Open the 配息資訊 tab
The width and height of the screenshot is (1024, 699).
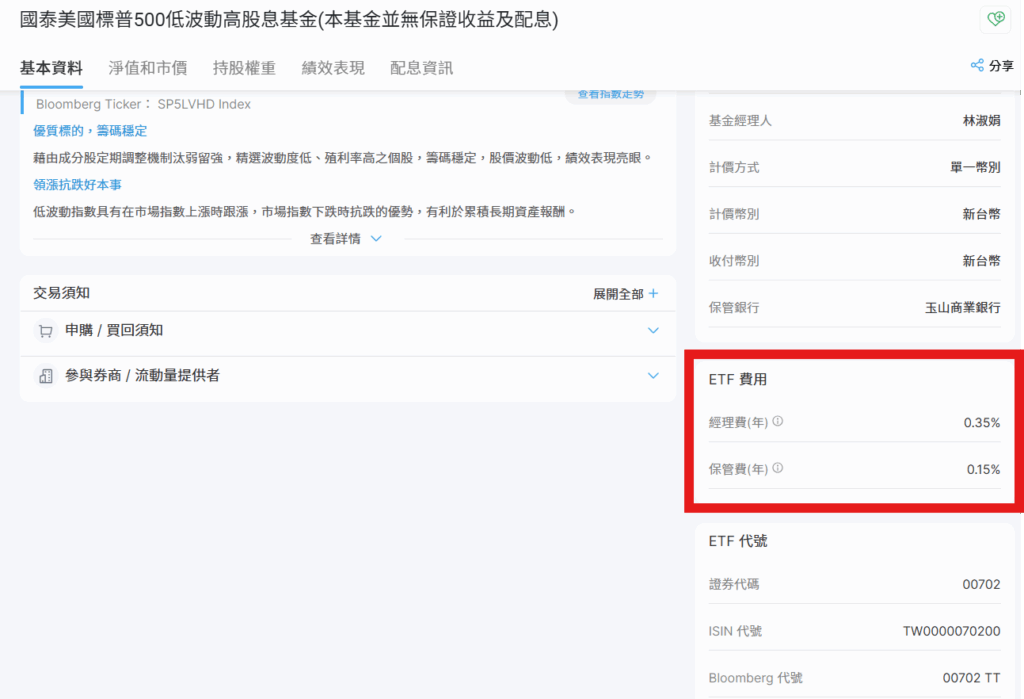point(421,68)
